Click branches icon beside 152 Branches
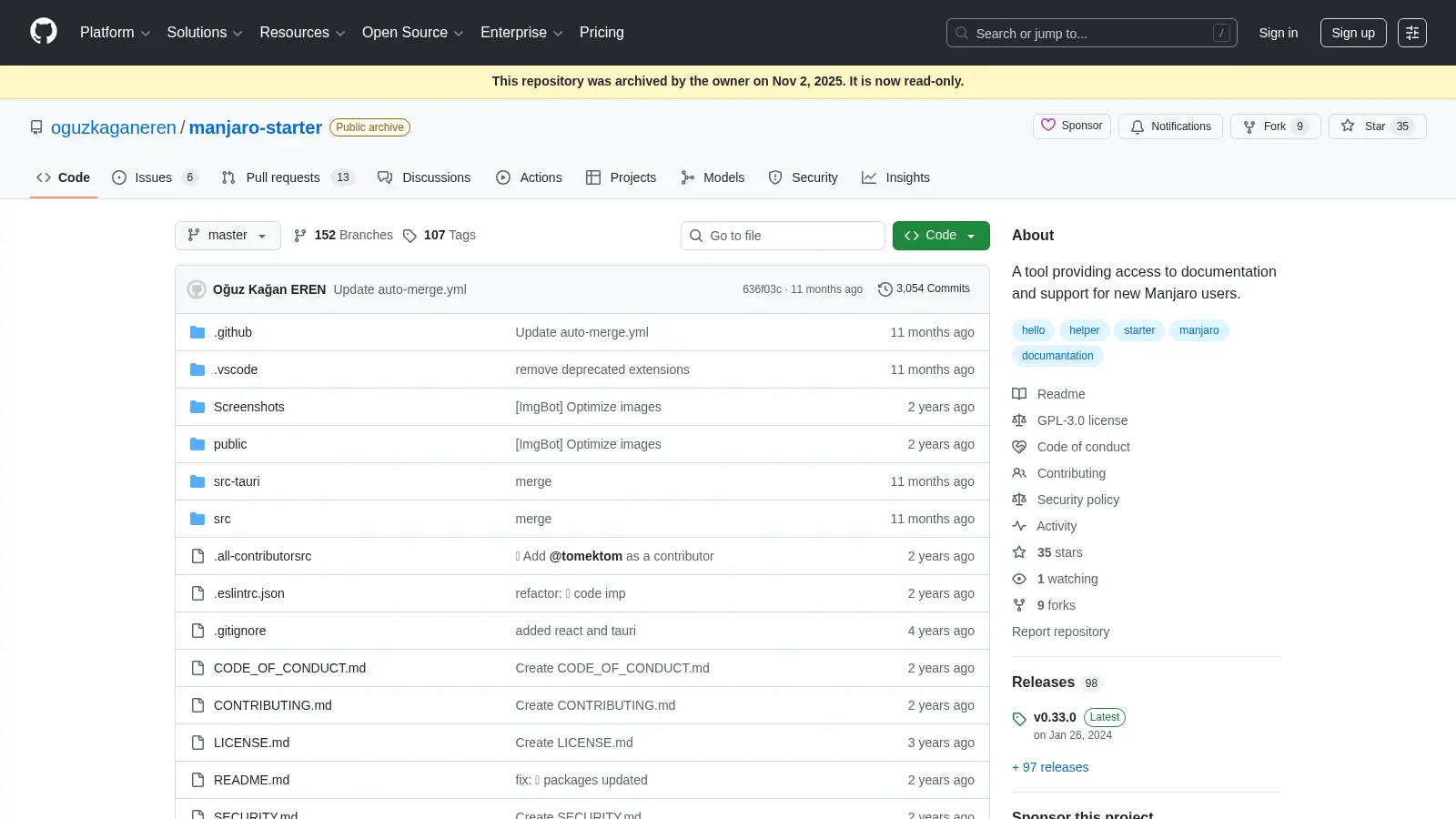Screen dimensions: 1456x819 click(x=300, y=236)
